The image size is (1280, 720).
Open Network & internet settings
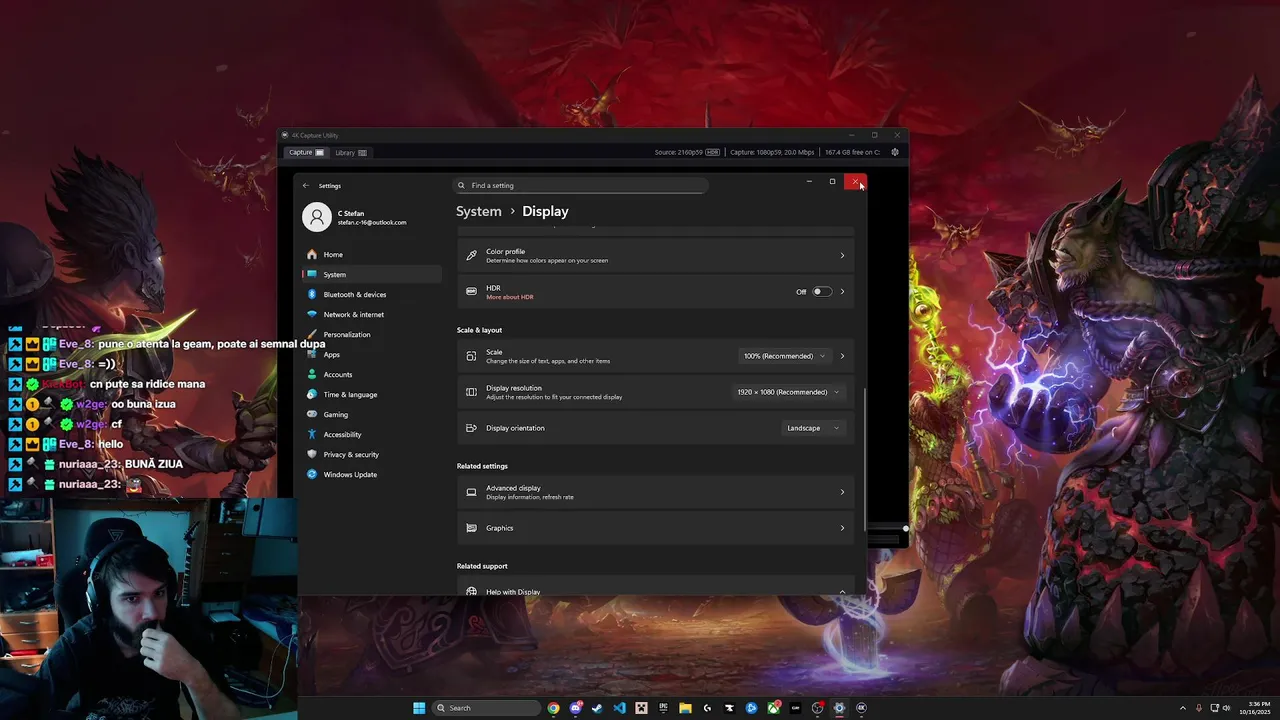tap(370, 314)
